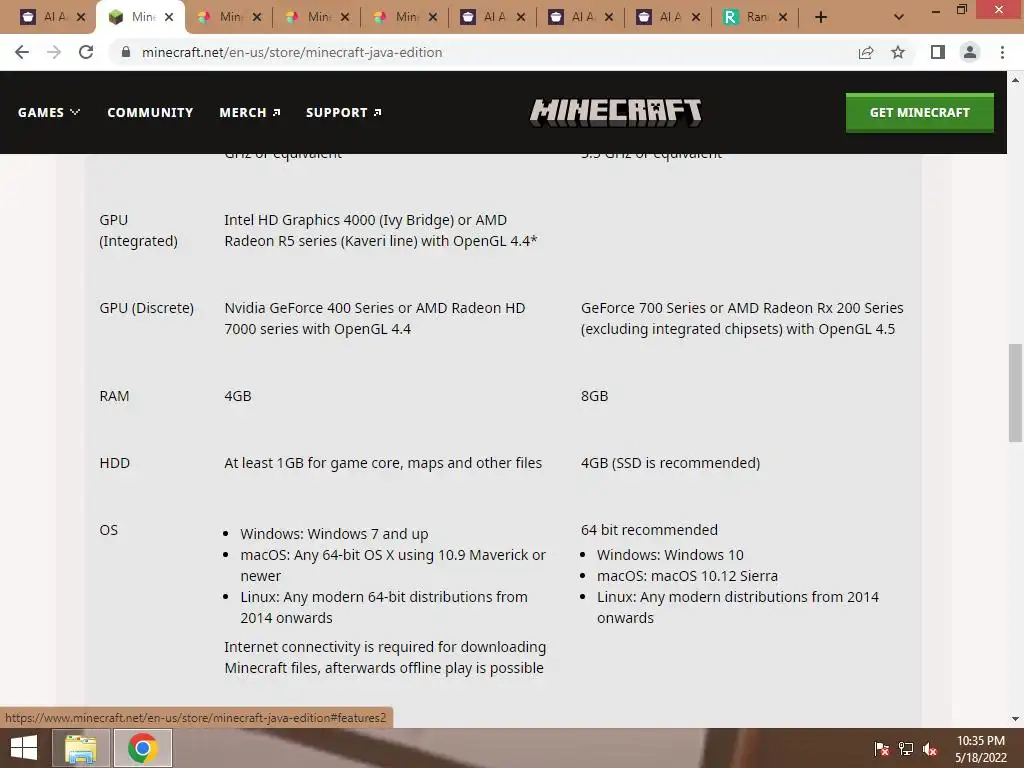
Task: Click the GET MINECRAFT button
Action: (x=920, y=112)
